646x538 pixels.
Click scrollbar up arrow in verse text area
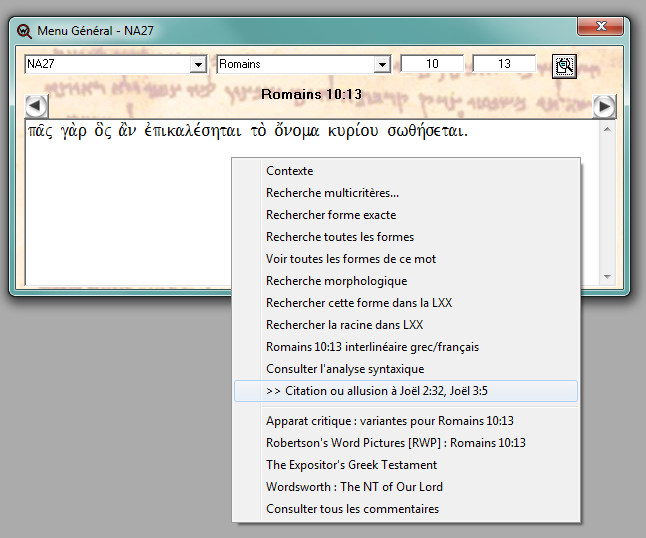click(x=607, y=129)
